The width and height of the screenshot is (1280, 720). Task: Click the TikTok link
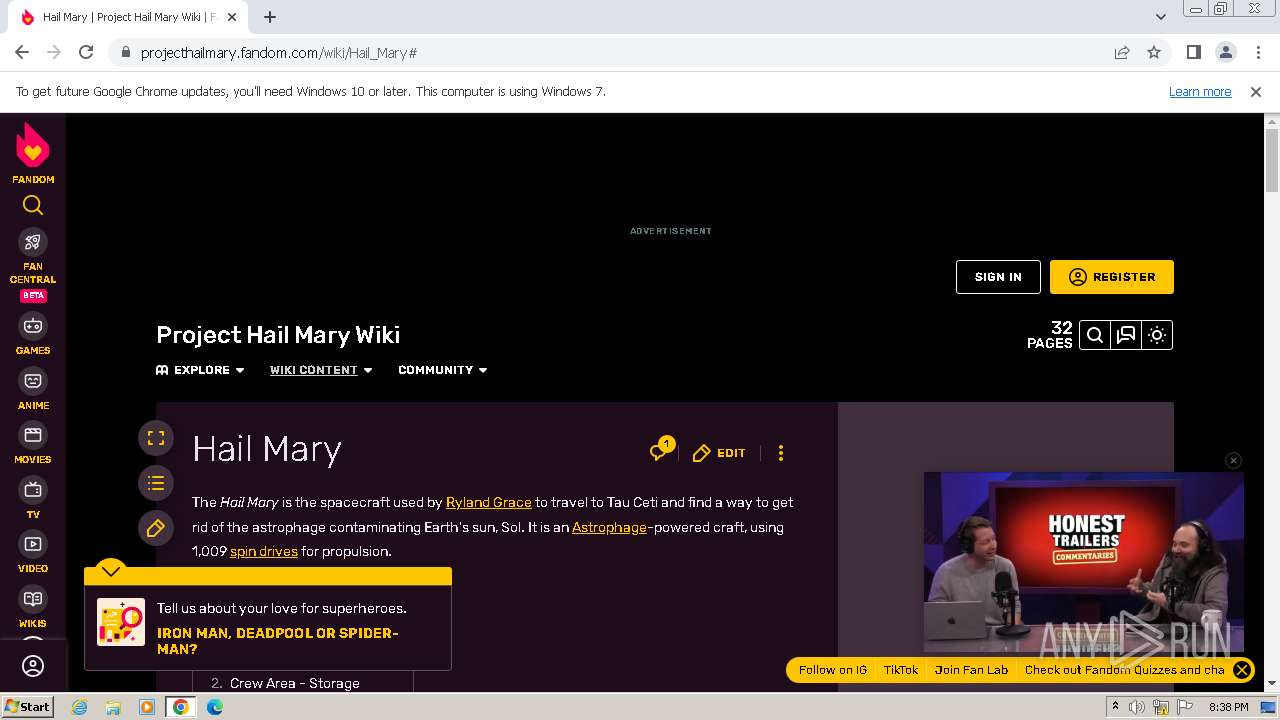(x=901, y=670)
